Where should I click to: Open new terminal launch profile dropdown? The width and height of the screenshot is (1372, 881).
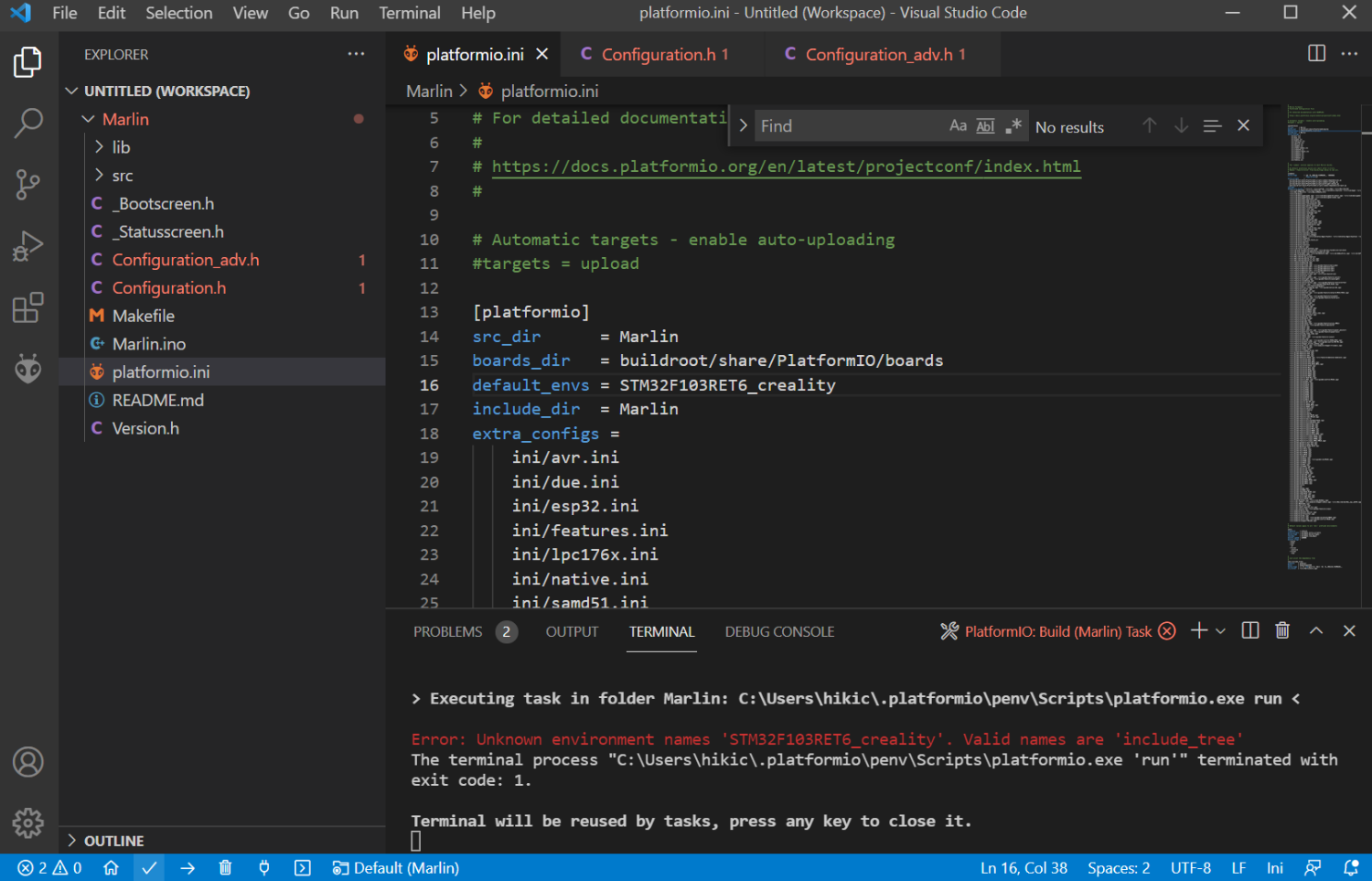coord(1221,631)
